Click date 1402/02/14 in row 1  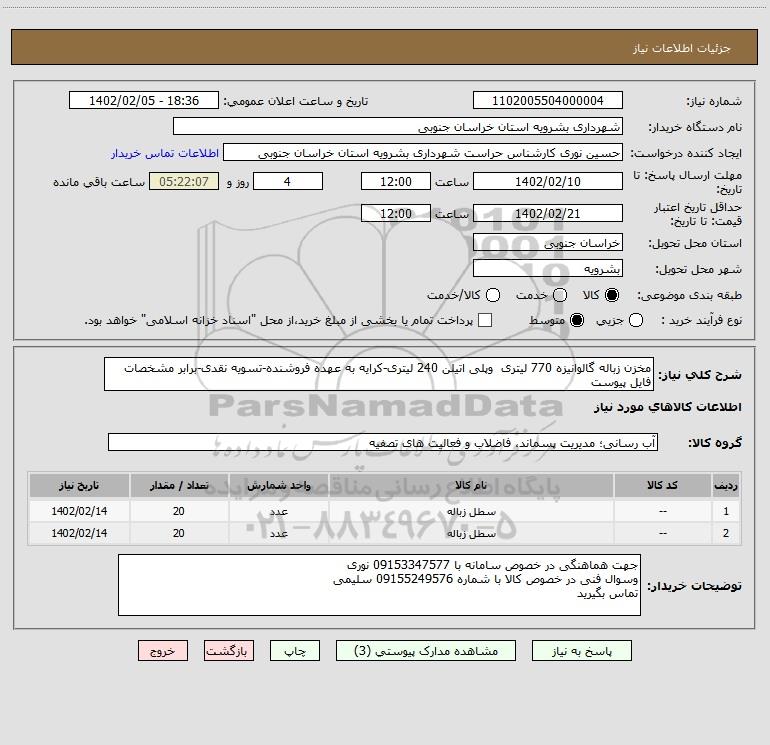tap(79, 511)
